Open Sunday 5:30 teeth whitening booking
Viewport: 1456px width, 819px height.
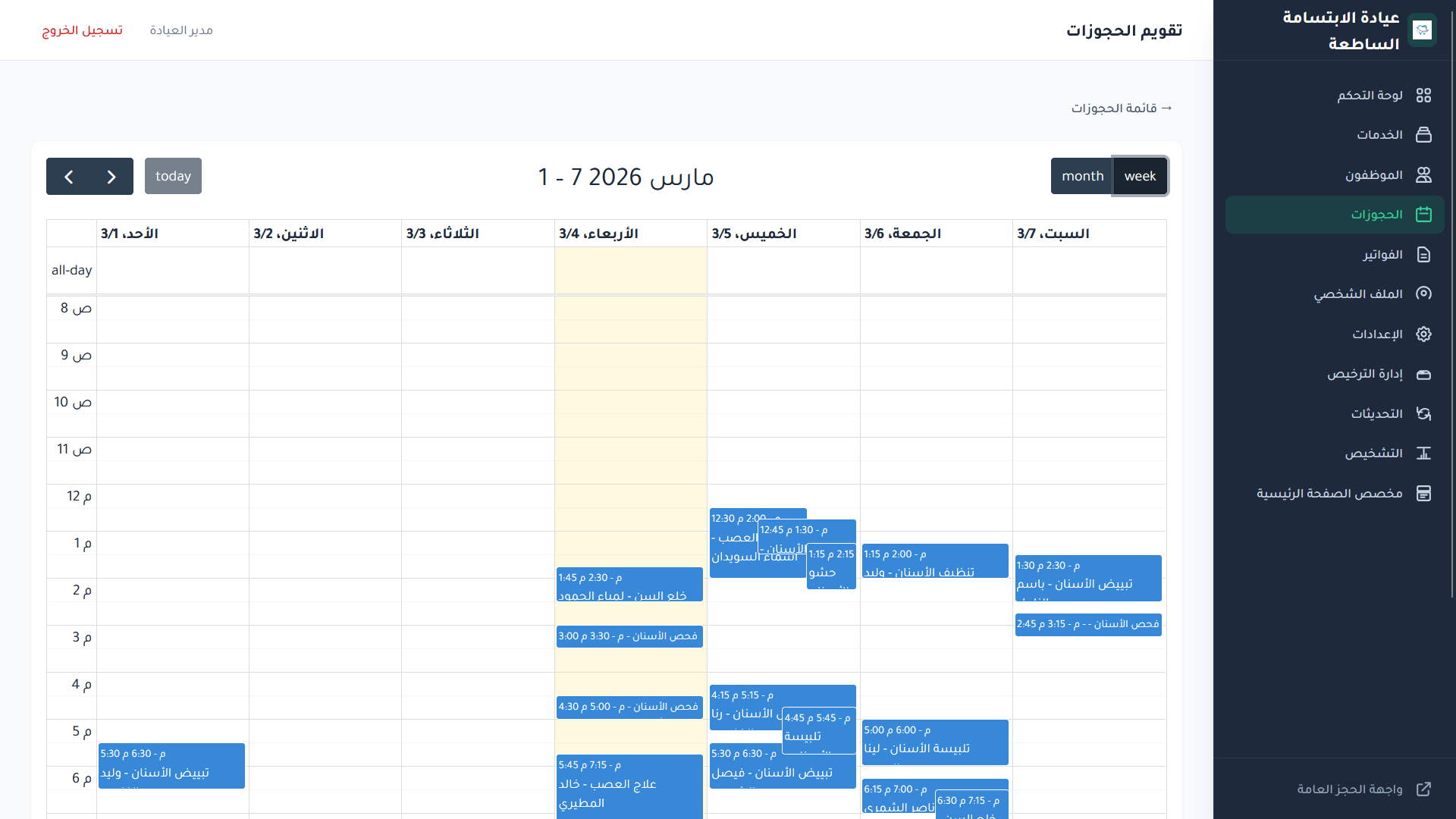tap(171, 766)
